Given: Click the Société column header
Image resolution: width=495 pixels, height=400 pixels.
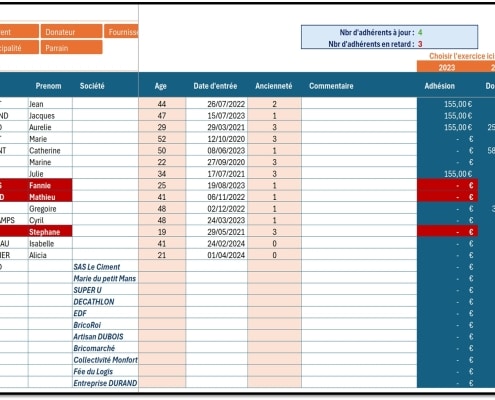Looking at the screenshot, I should click(x=92, y=86).
